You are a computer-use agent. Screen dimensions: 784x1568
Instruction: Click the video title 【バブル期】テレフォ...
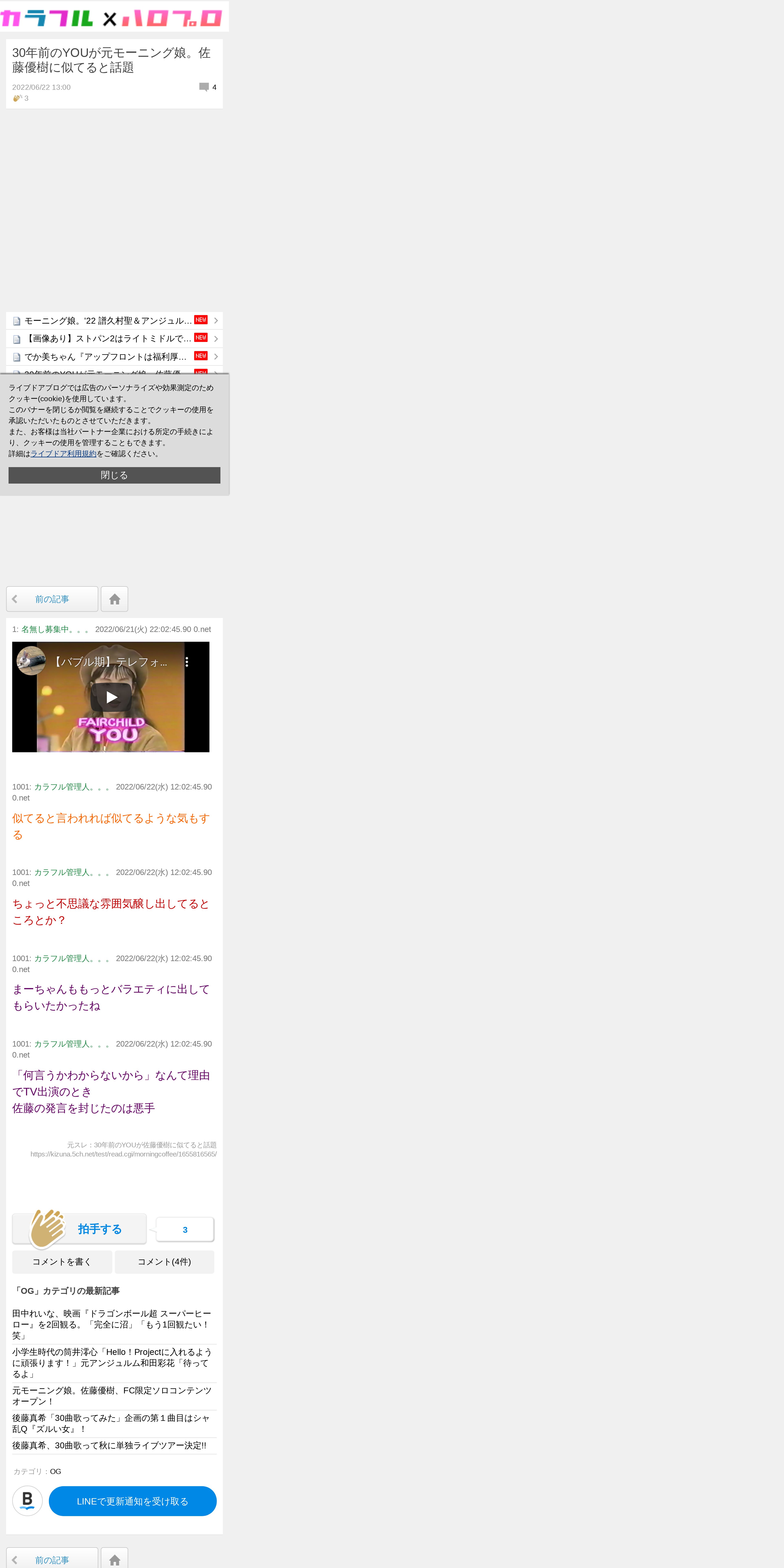click(109, 662)
